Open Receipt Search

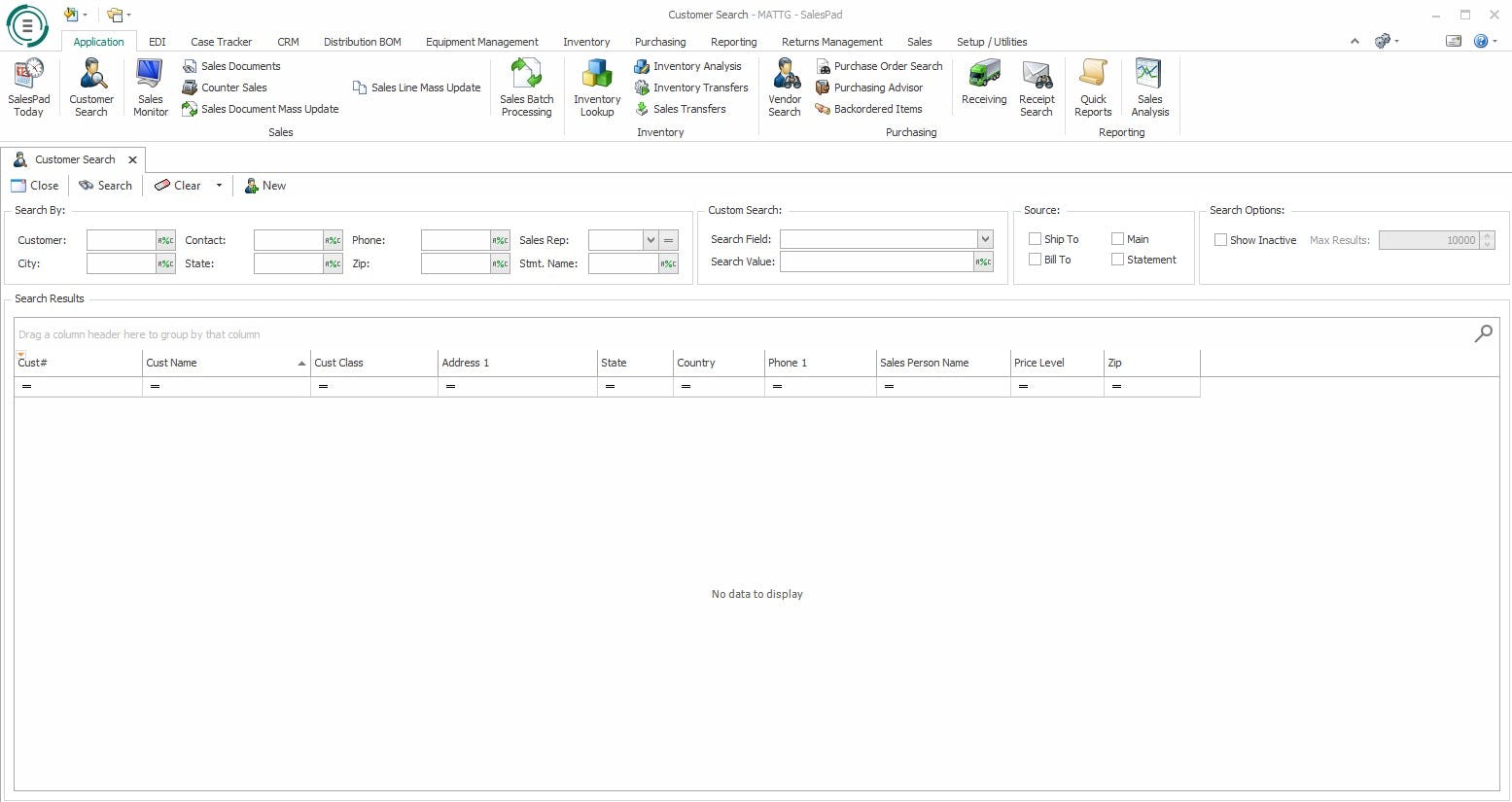pos(1037,87)
